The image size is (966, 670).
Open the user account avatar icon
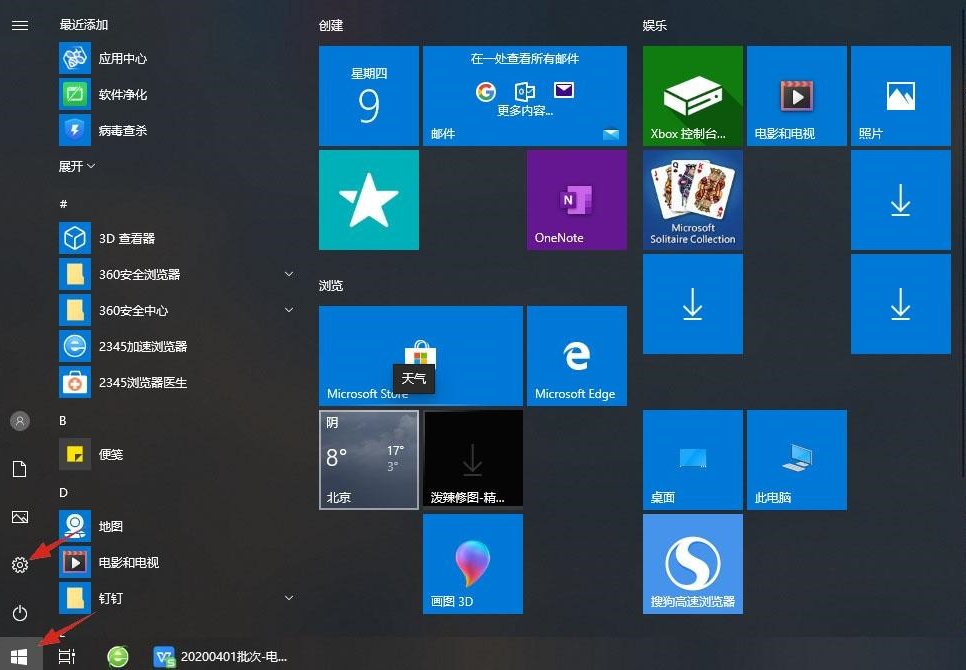[20, 421]
